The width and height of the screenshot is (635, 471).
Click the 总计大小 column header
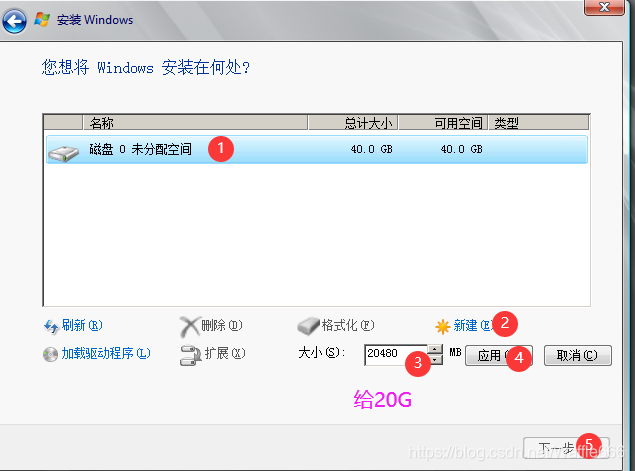click(353, 123)
